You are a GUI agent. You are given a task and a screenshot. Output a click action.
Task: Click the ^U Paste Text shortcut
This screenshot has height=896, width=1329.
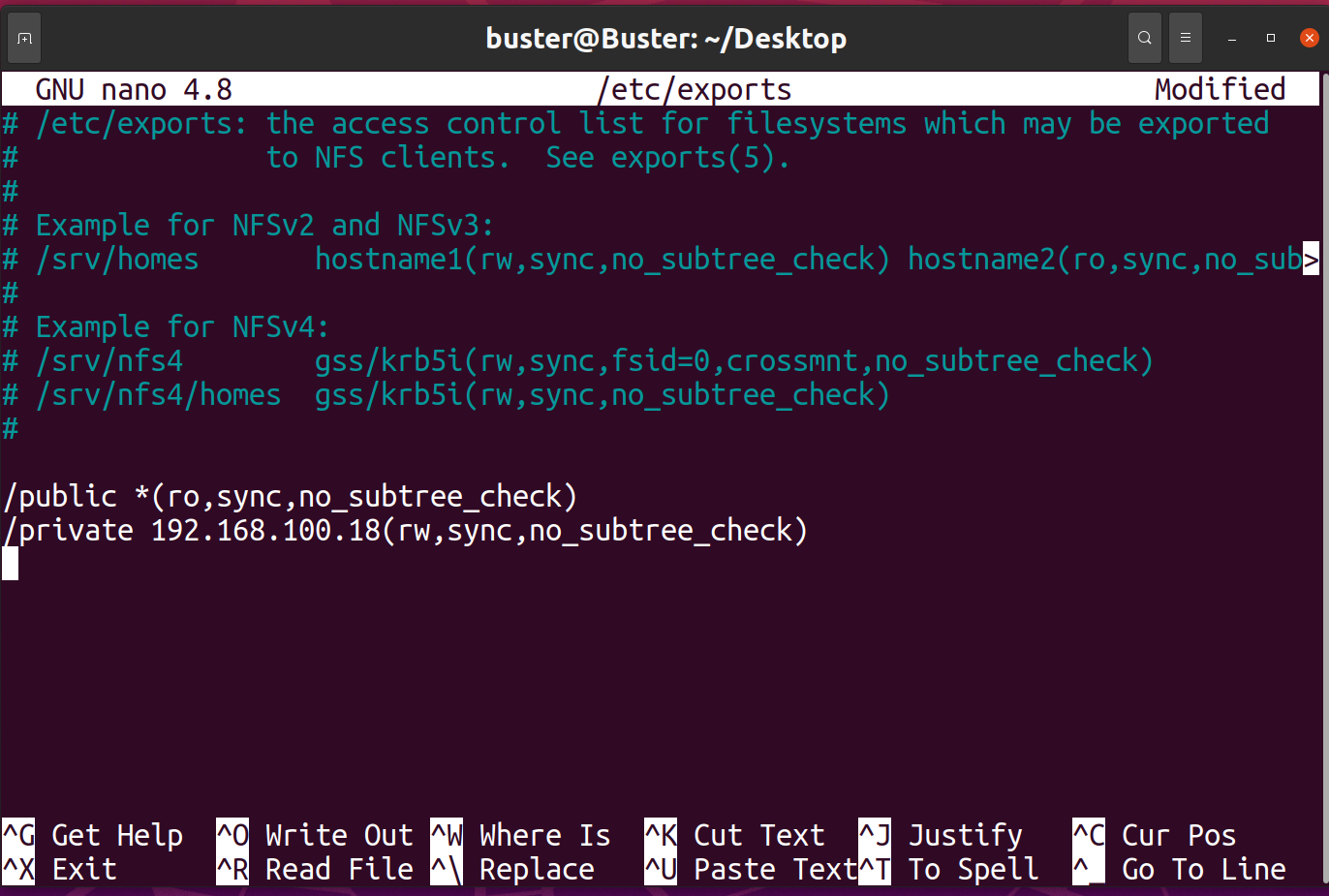pos(752,870)
